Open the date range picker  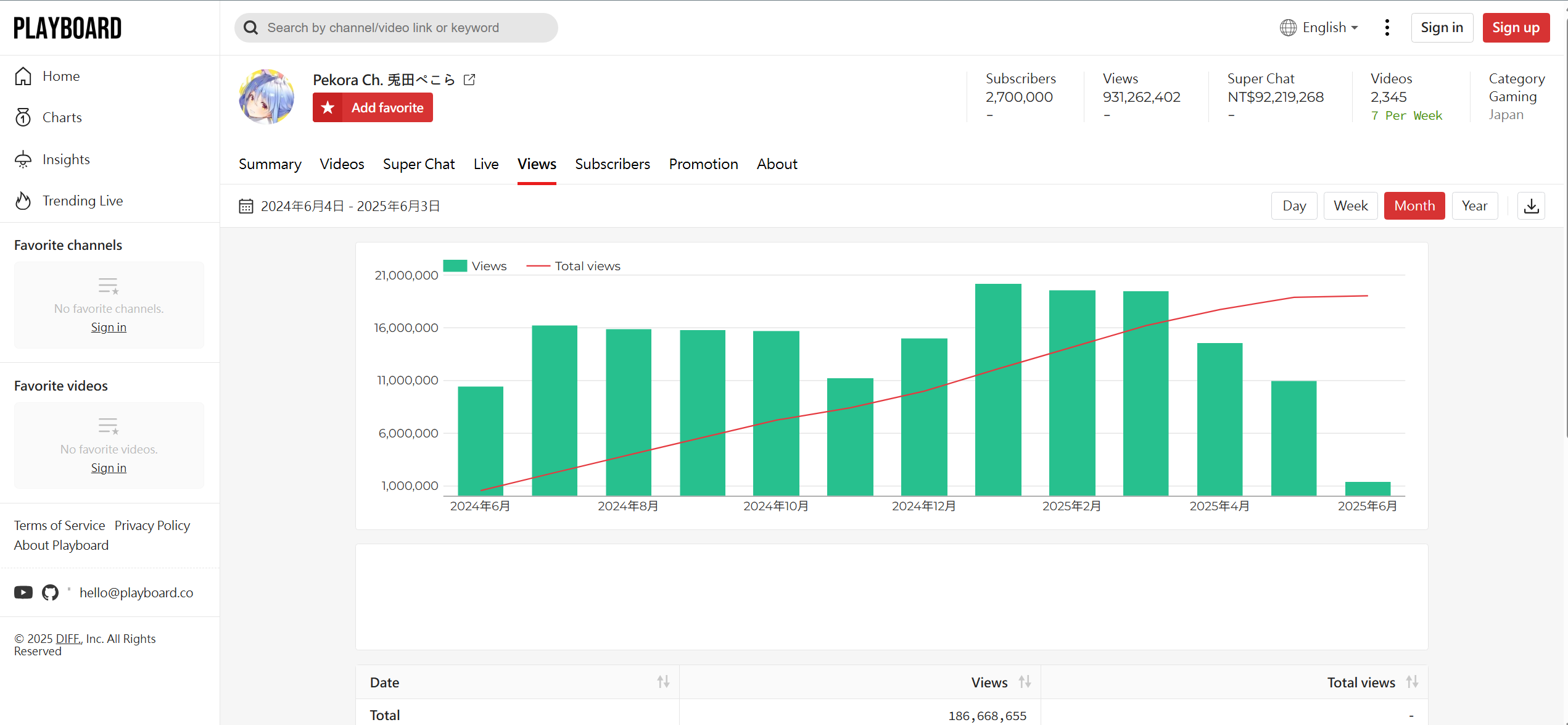[339, 206]
